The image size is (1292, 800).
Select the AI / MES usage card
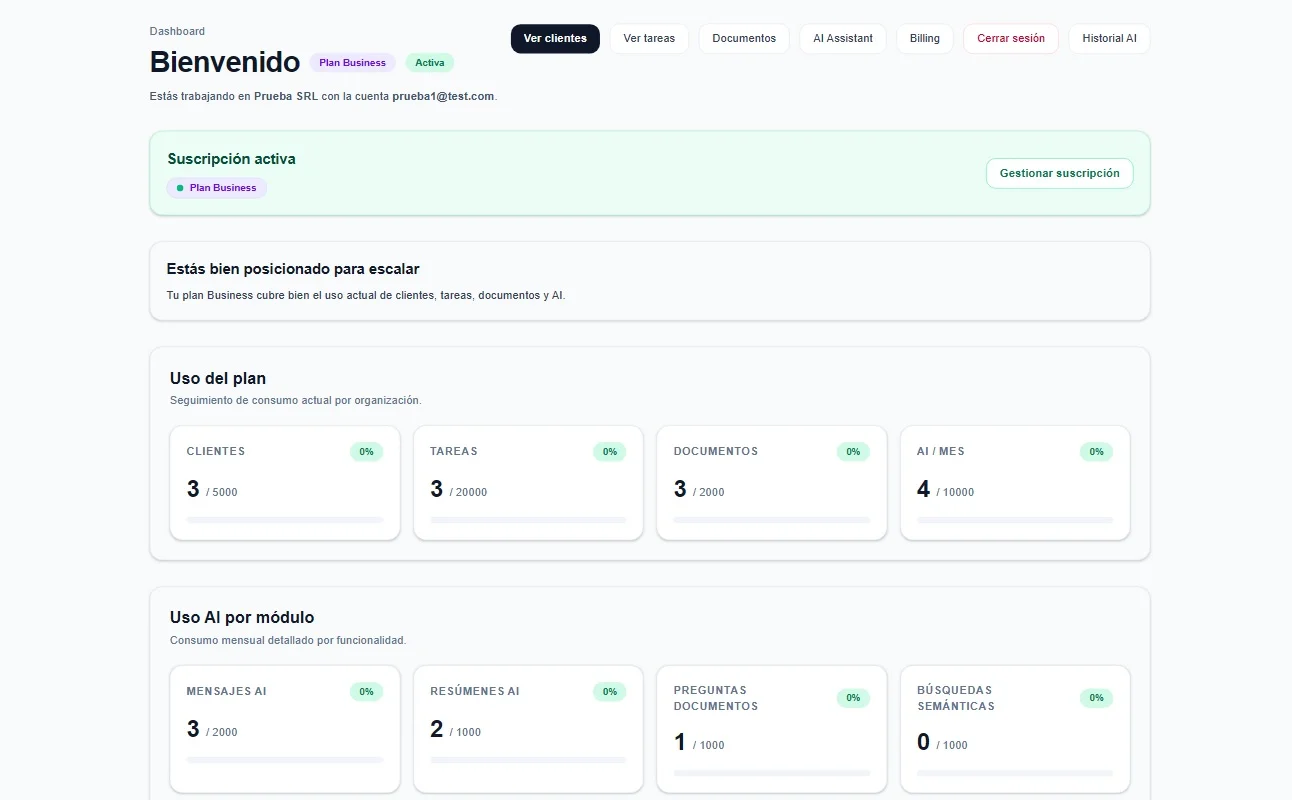pos(1015,483)
